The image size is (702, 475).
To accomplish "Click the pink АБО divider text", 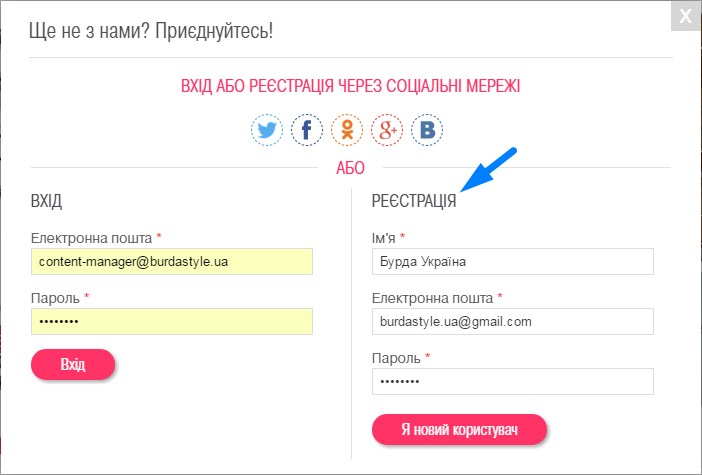I will tap(351, 168).
